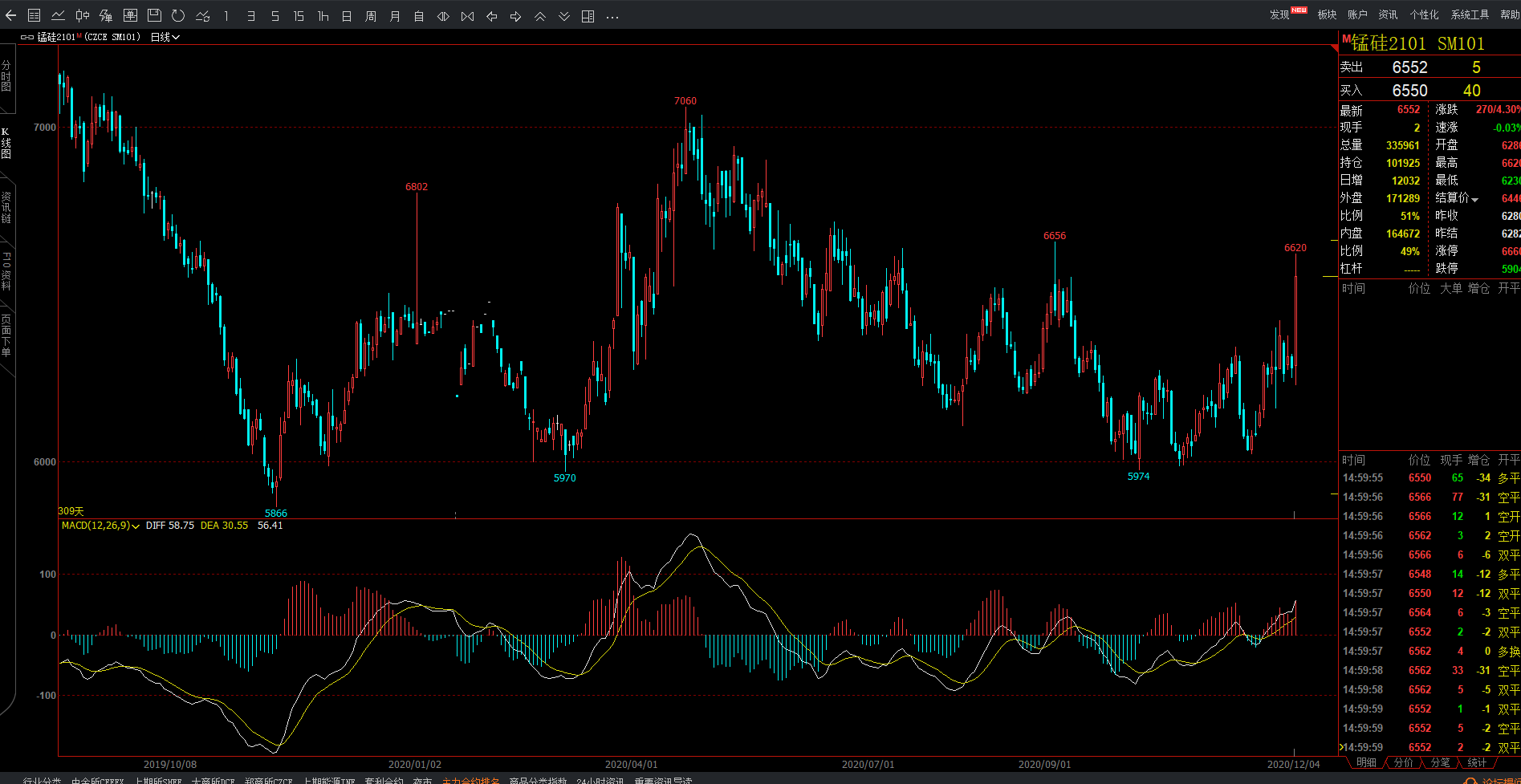The width and height of the screenshot is (1521, 784).
Task: Click the 持仓 101925 value
Action: (1403, 163)
